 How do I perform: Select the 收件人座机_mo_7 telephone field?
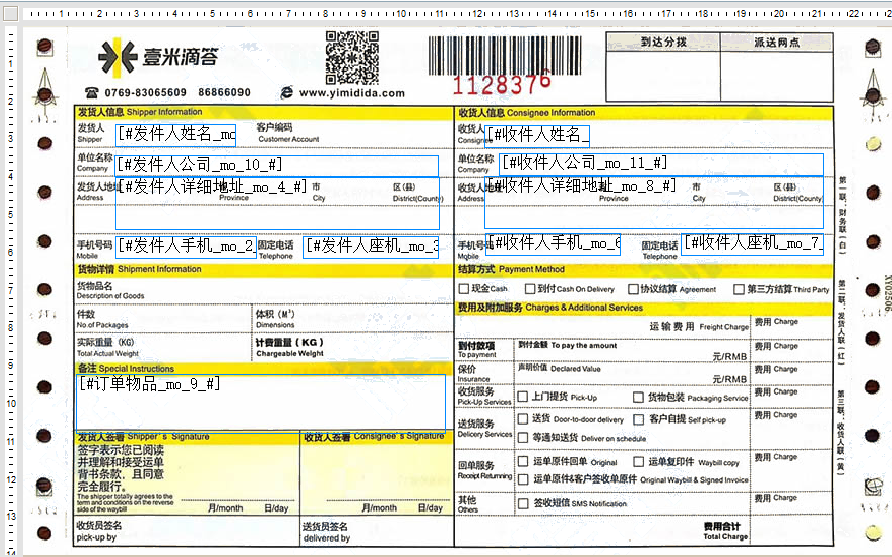tap(752, 244)
